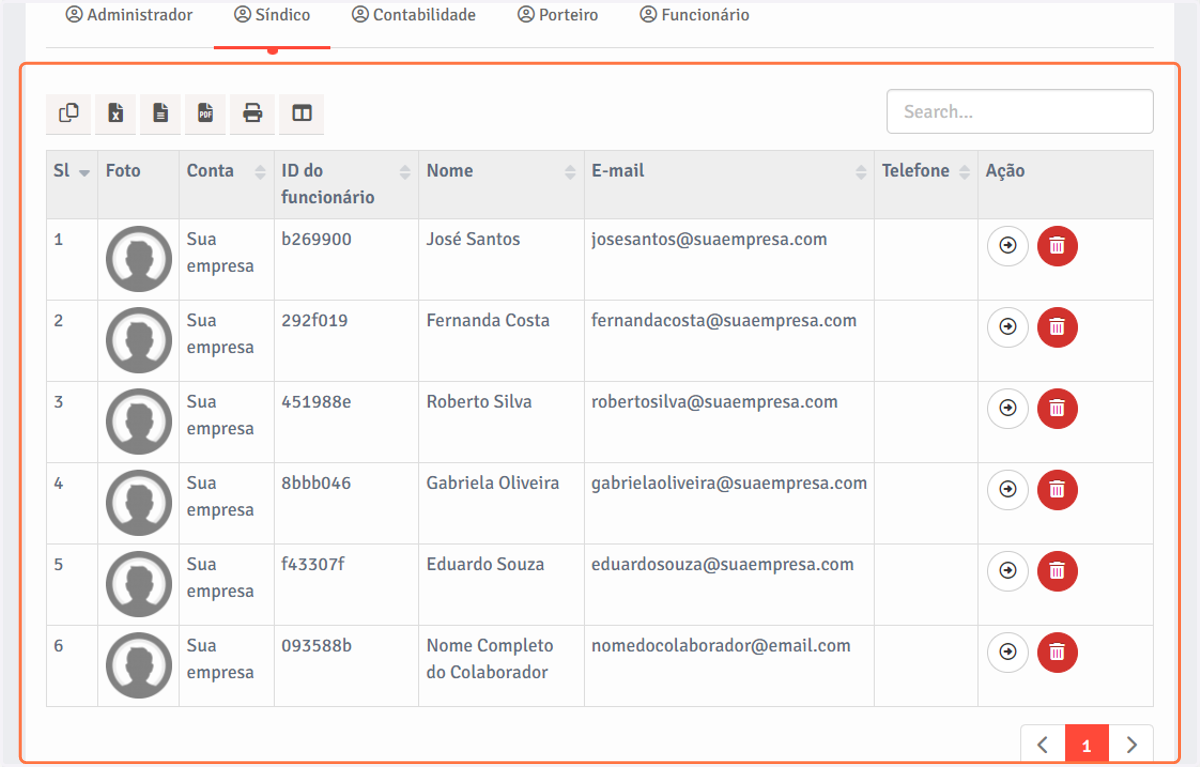Switch to the Administrador tab

click(129, 16)
